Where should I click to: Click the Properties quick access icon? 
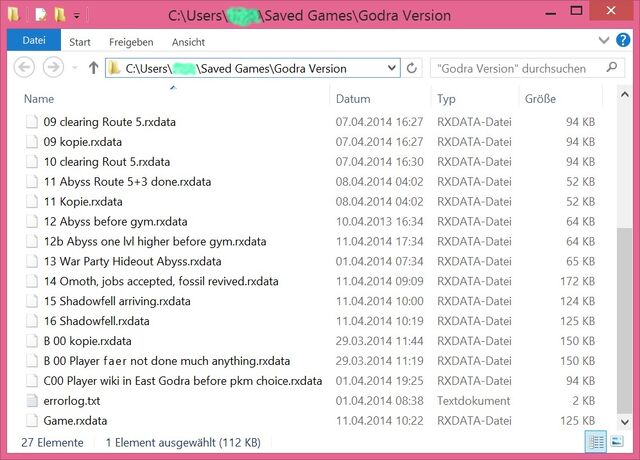pos(41,15)
